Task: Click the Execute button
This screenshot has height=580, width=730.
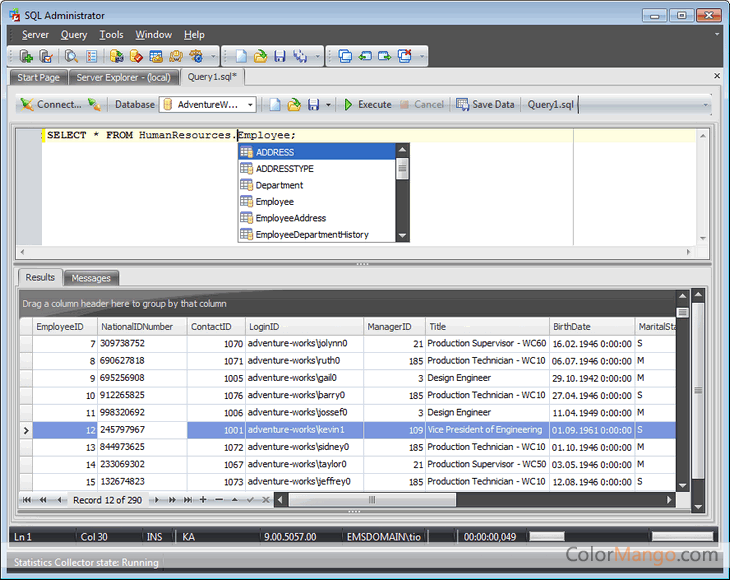Action: [x=368, y=105]
